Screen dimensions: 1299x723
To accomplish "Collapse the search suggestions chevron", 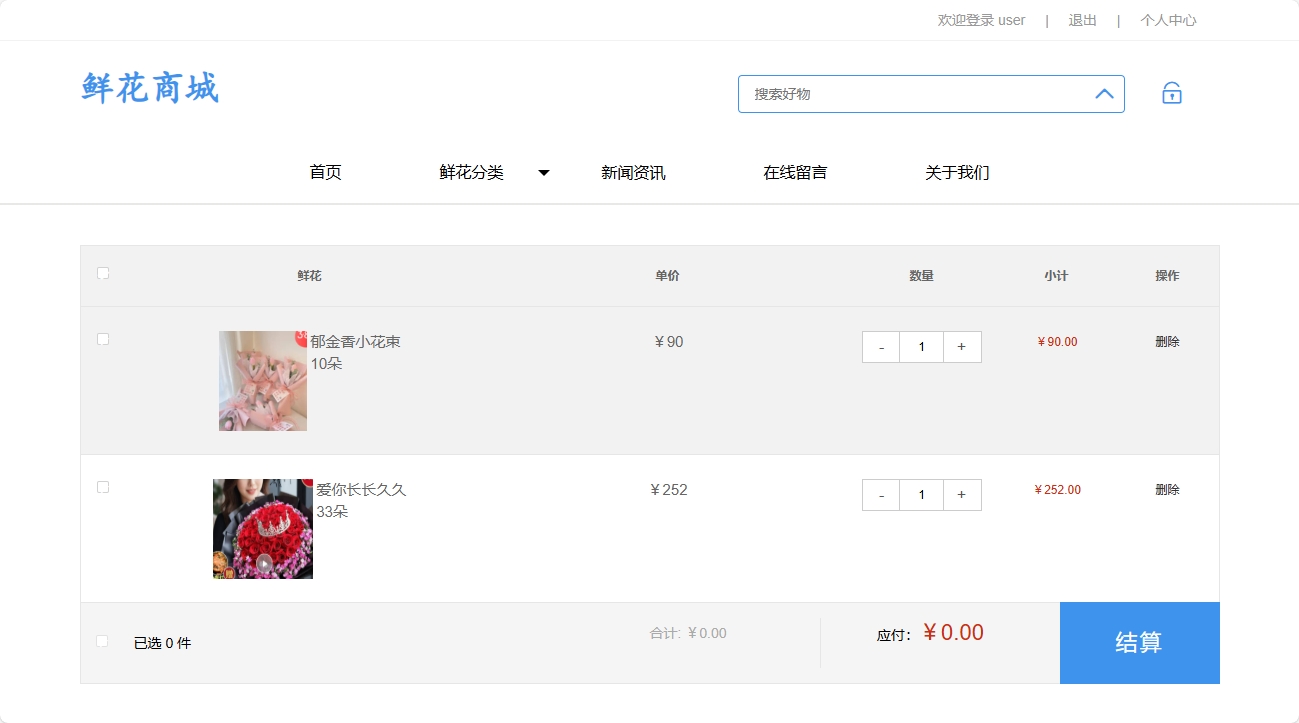I will (x=1104, y=93).
